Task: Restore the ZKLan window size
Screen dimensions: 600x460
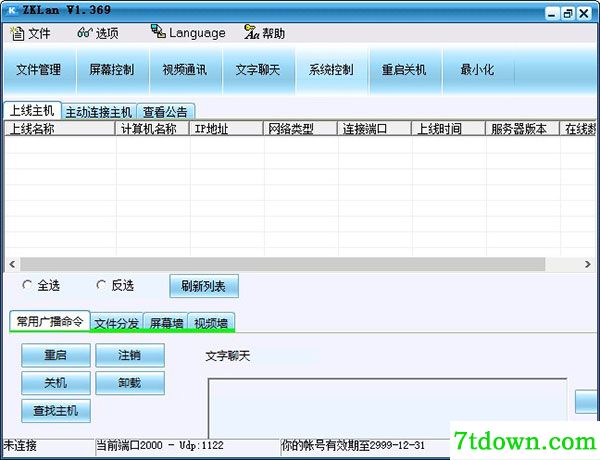Action: coord(568,14)
